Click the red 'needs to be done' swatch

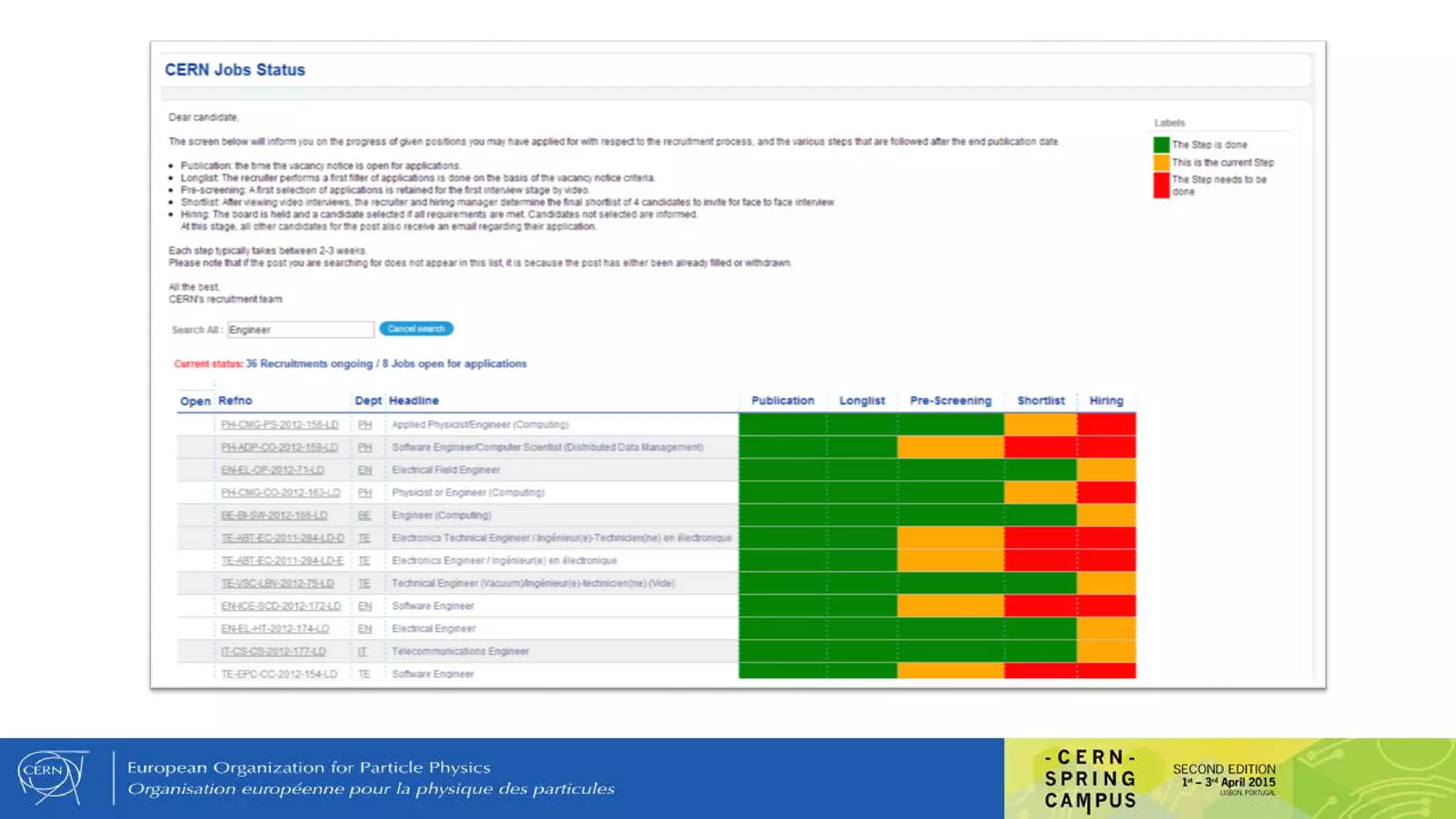(1161, 186)
